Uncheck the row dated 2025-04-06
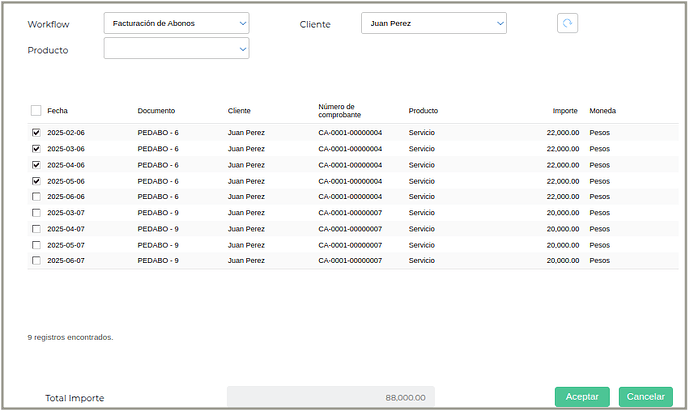This screenshot has height=411, width=690. tap(36, 165)
